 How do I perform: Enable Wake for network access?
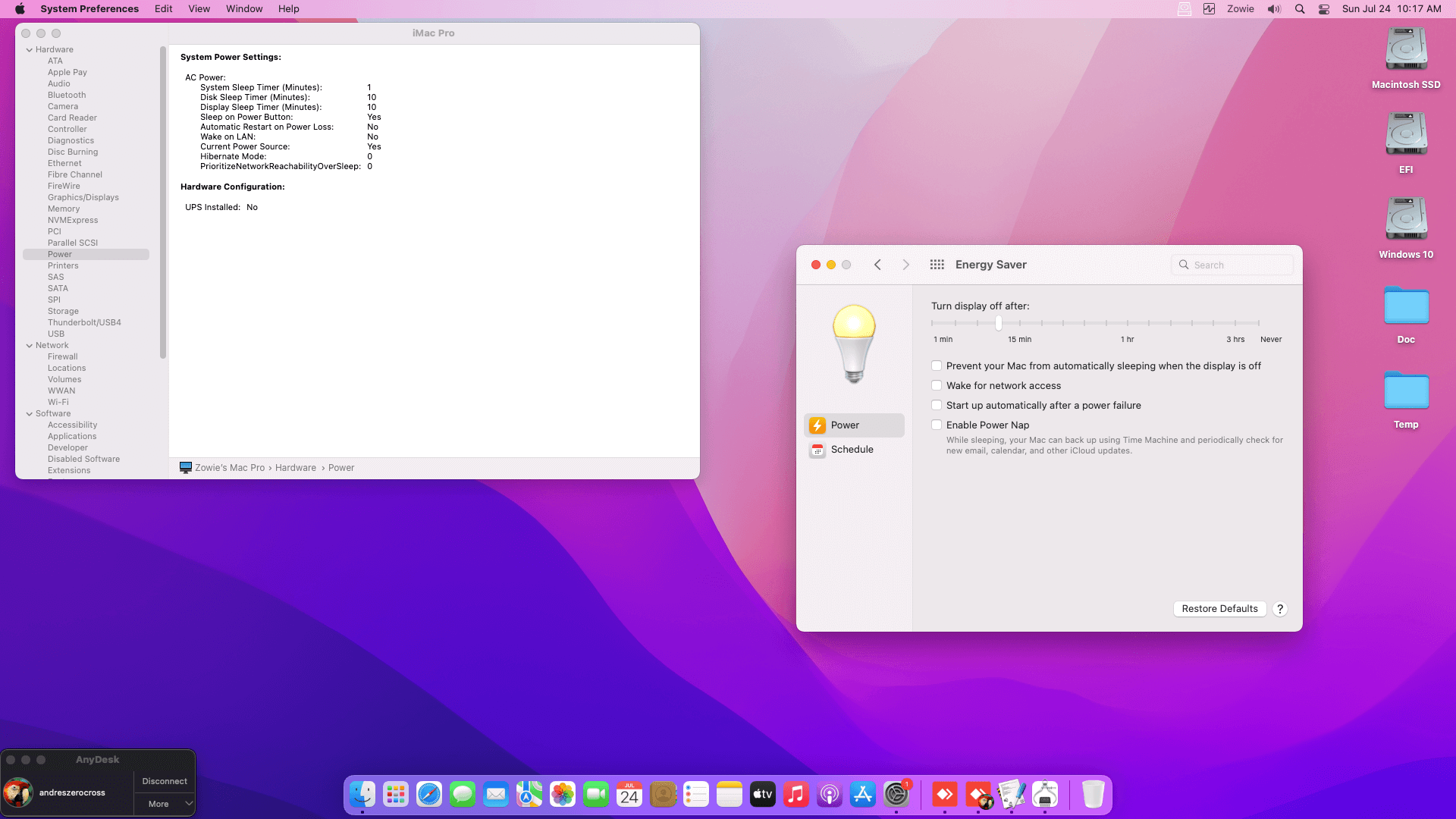tap(937, 385)
